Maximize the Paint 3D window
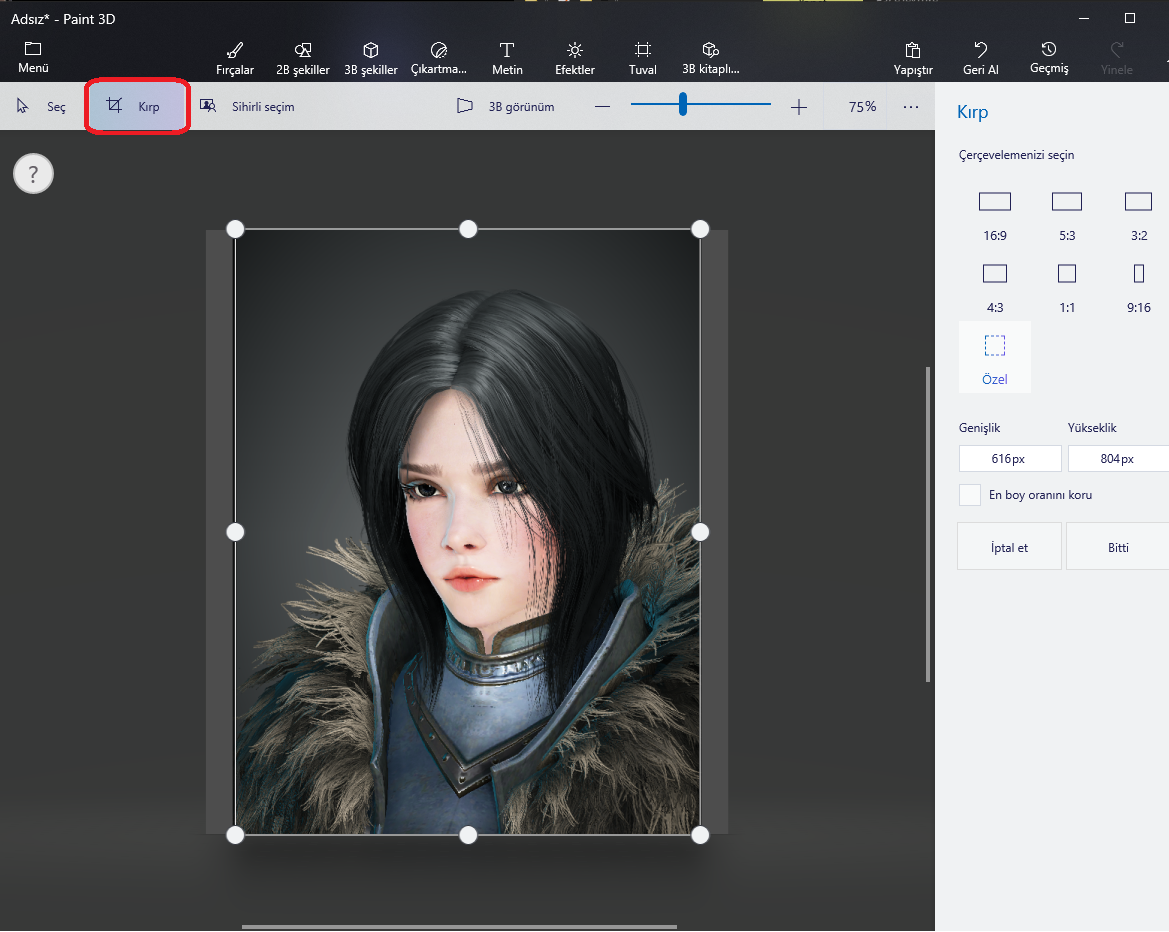Viewport: 1169px width, 932px height. pyautogui.click(x=1129, y=19)
